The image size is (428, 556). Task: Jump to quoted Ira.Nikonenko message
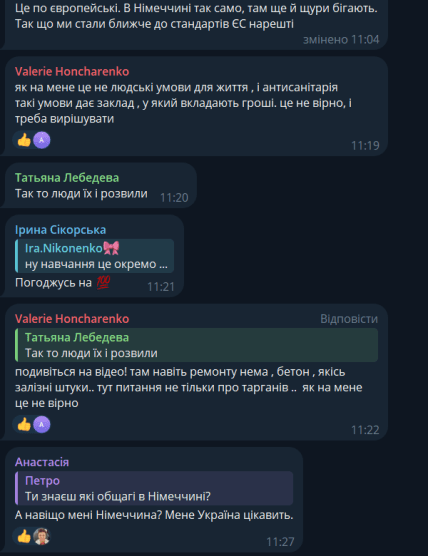[95, 256]
